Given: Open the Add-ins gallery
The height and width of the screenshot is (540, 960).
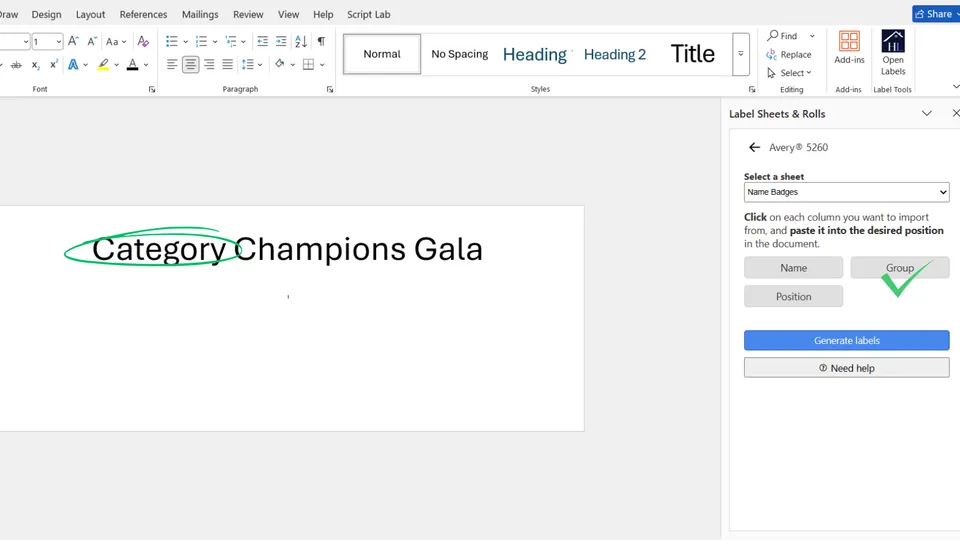Looking at the screenshot, I should pos(849,48).
